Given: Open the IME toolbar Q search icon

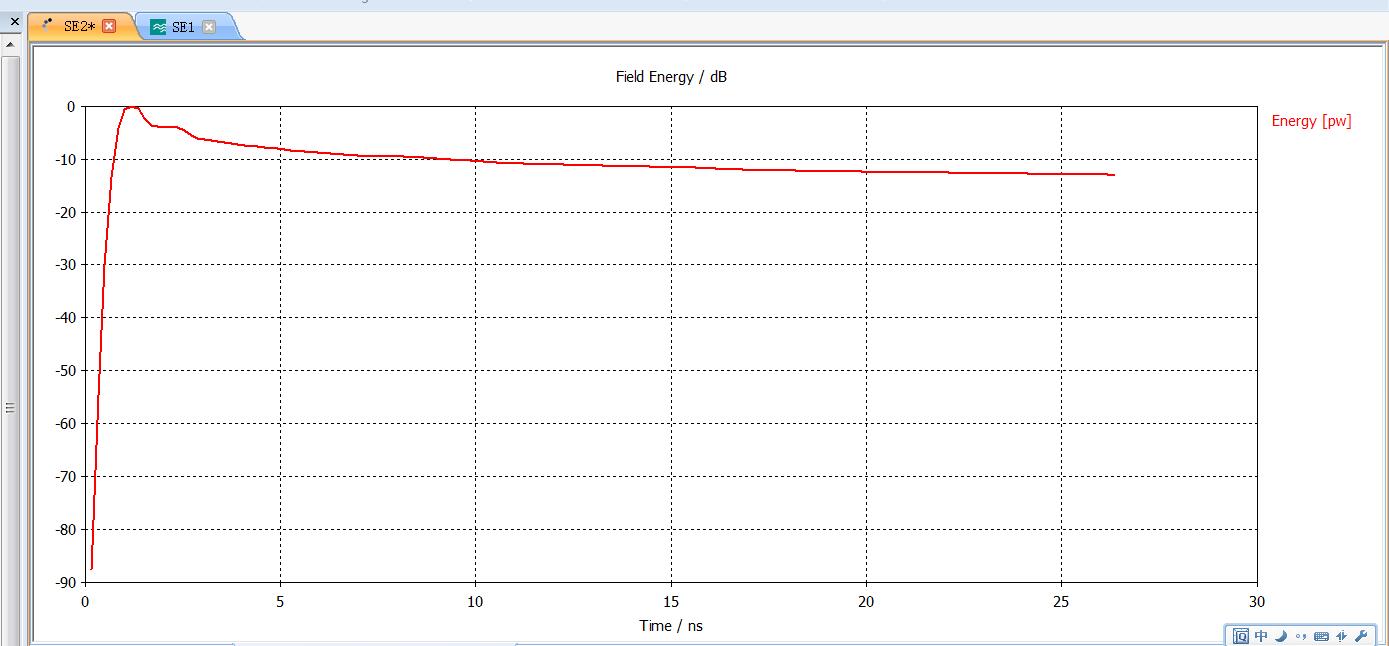Looking at the screenshot, I should [1241, 636].
